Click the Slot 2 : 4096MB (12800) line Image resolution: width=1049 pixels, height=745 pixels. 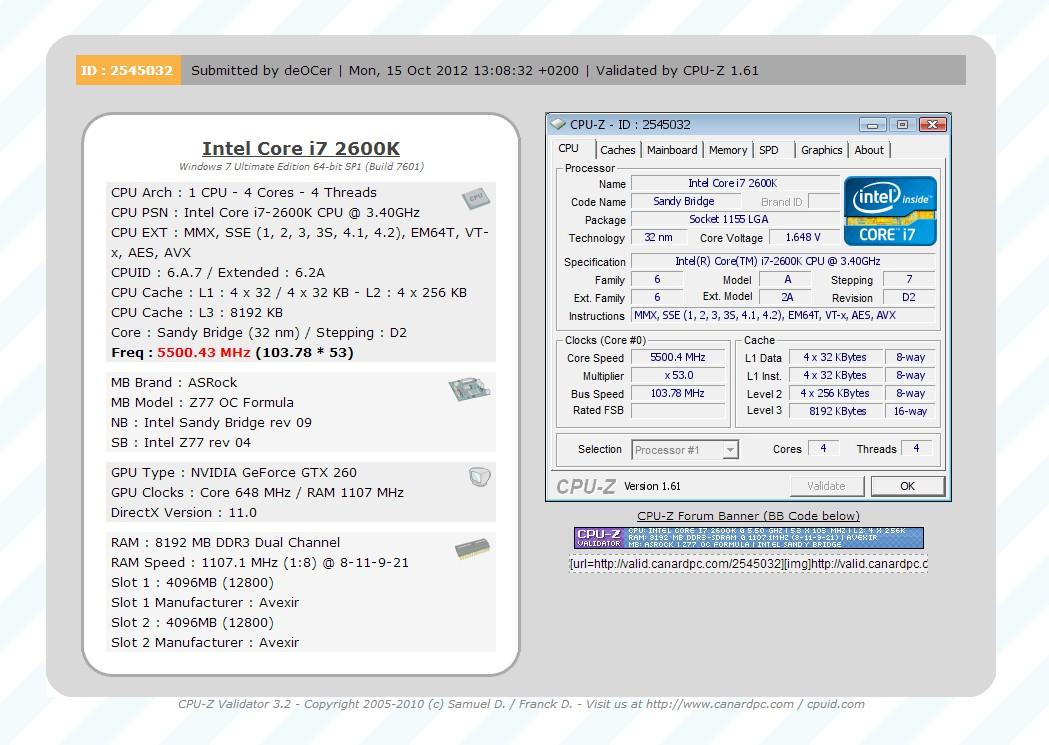pyautogui.click(x=192, y=623)
